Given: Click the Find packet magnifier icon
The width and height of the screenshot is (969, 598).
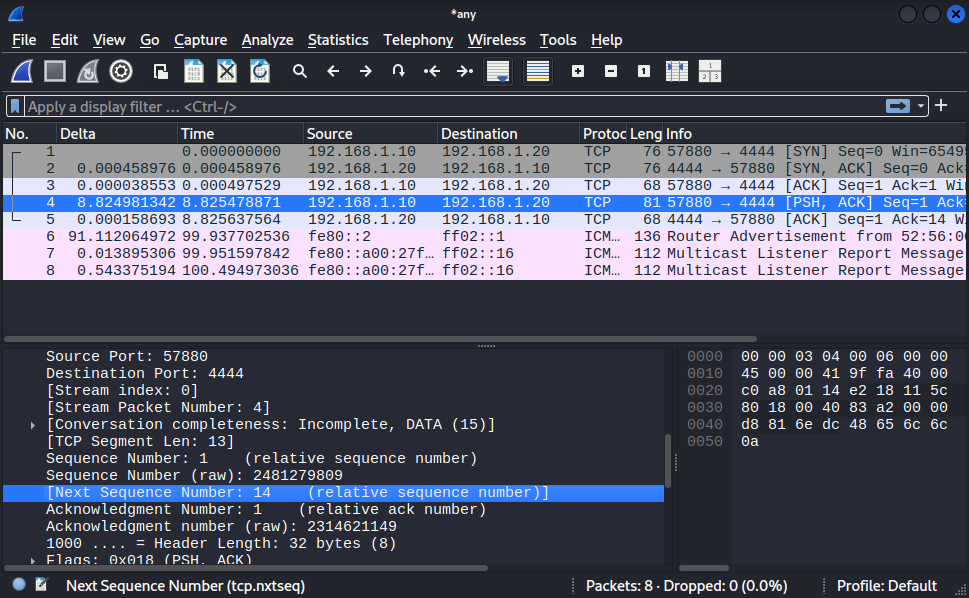Looking at the screenshot, I should [x=299, y=71].
